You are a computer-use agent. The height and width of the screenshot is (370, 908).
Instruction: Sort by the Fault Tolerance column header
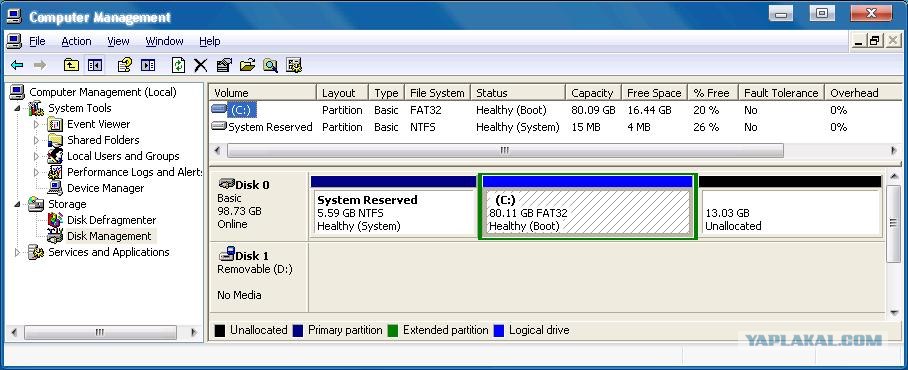pos(781,93)
